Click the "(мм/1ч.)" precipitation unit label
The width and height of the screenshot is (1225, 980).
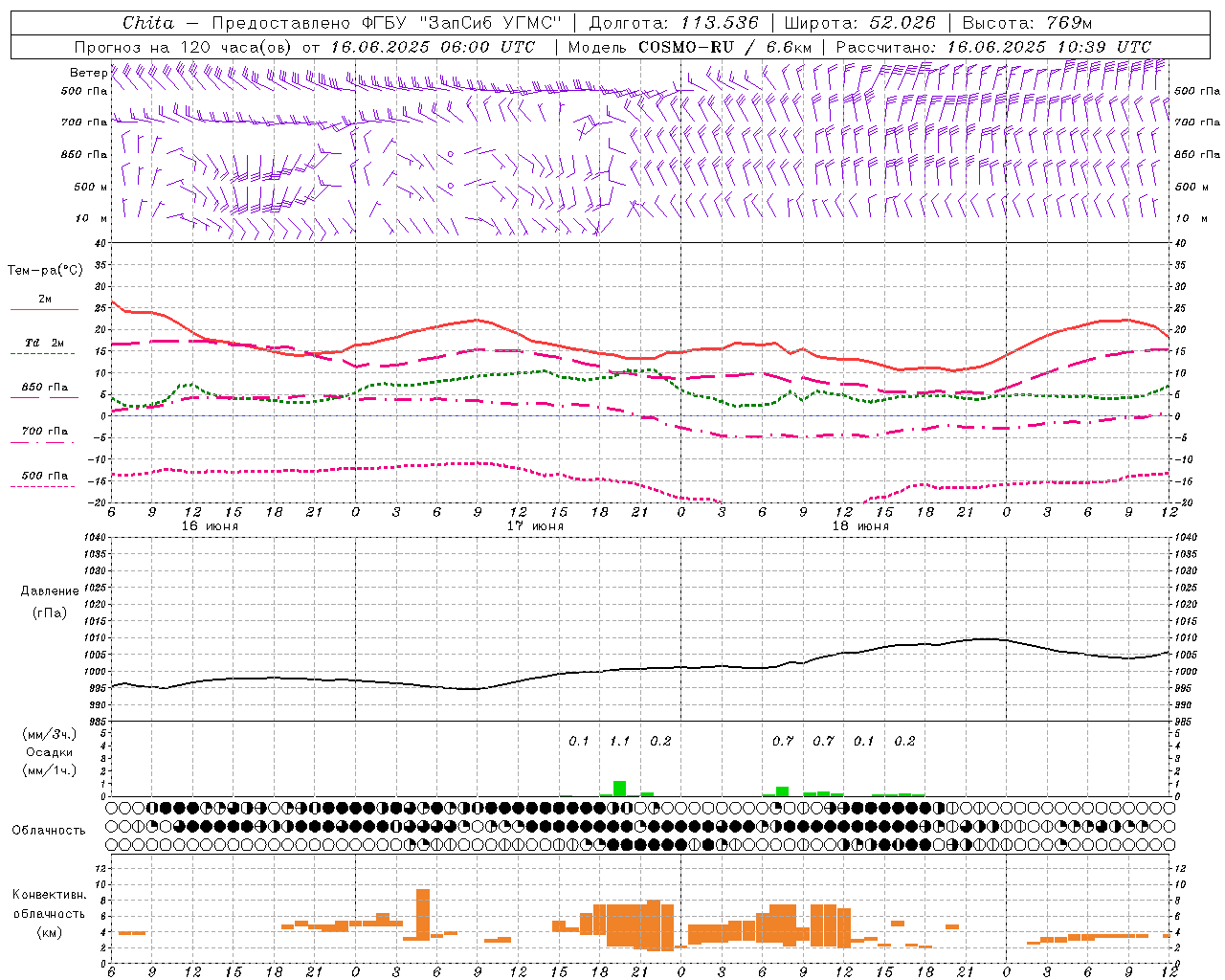point(50,770)
